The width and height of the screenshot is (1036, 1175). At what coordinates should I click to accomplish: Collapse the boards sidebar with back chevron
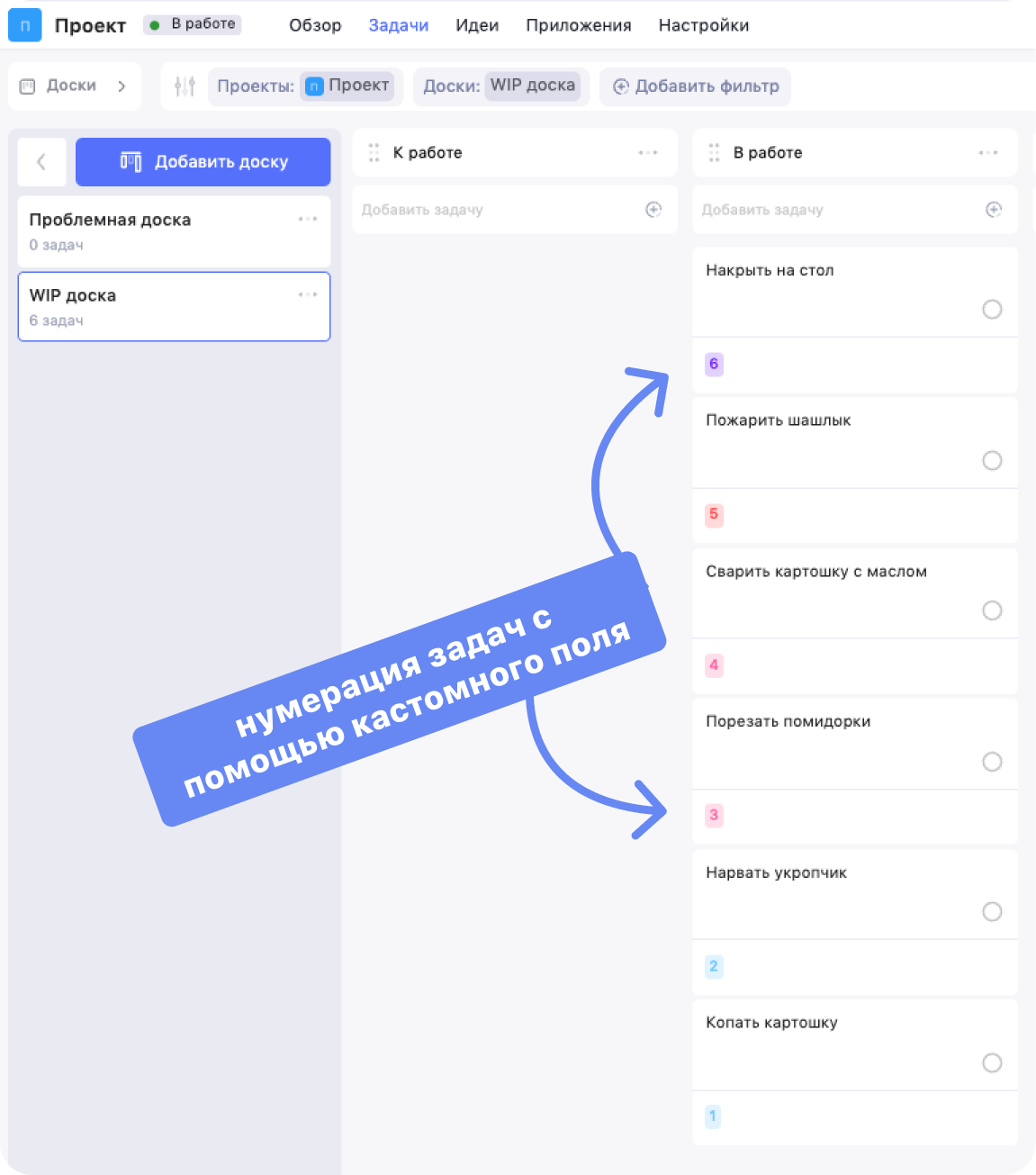pyautogui.click(x=41, y=162)
